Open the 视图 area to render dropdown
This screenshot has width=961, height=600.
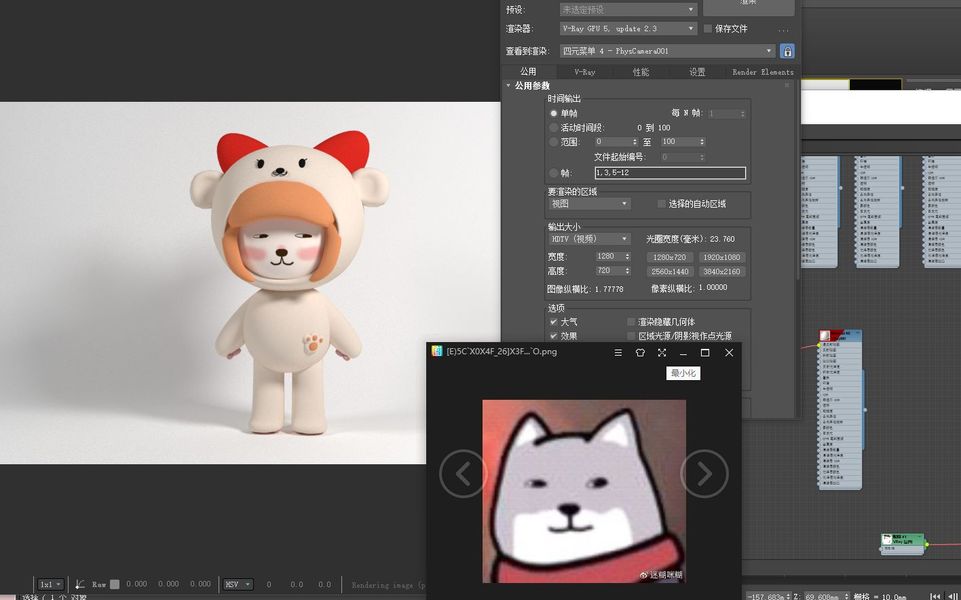coord(589,203)
